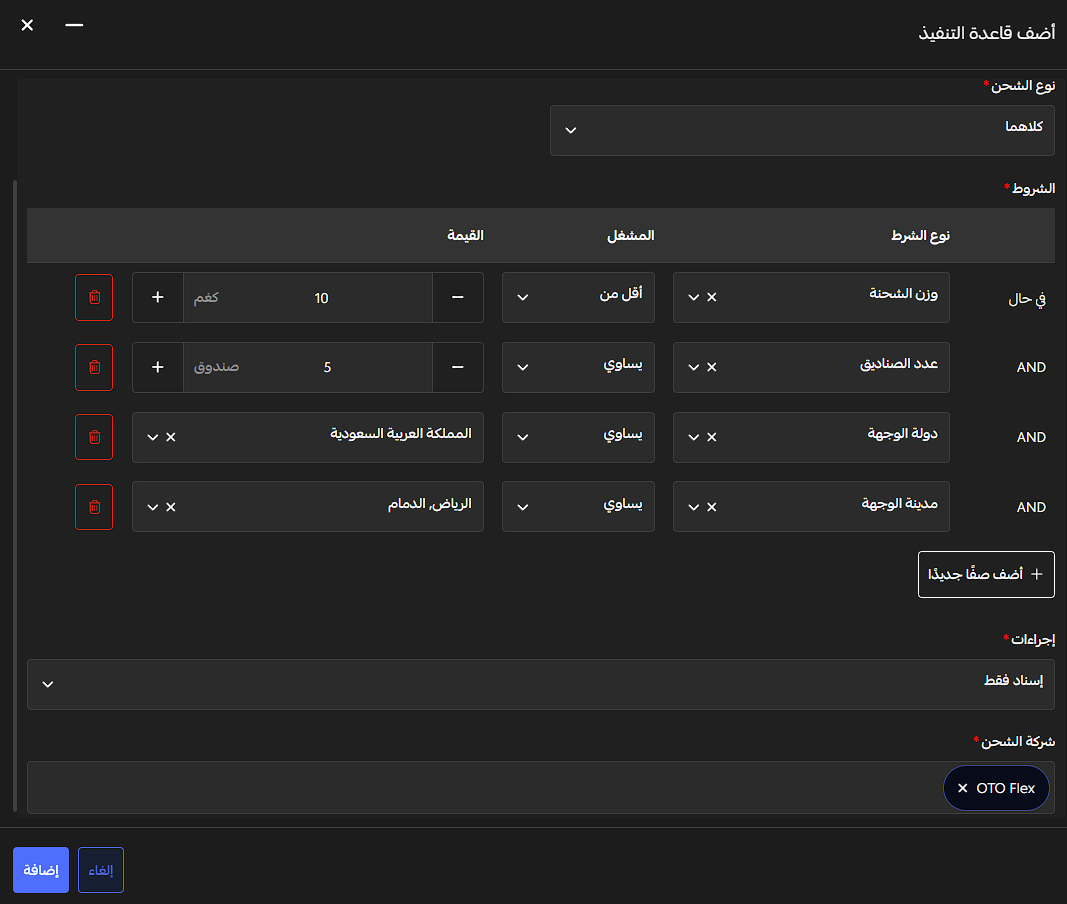Click the المشغل column header
The width and height of the screenshot is (1067, 904).
tap(631, 236)
